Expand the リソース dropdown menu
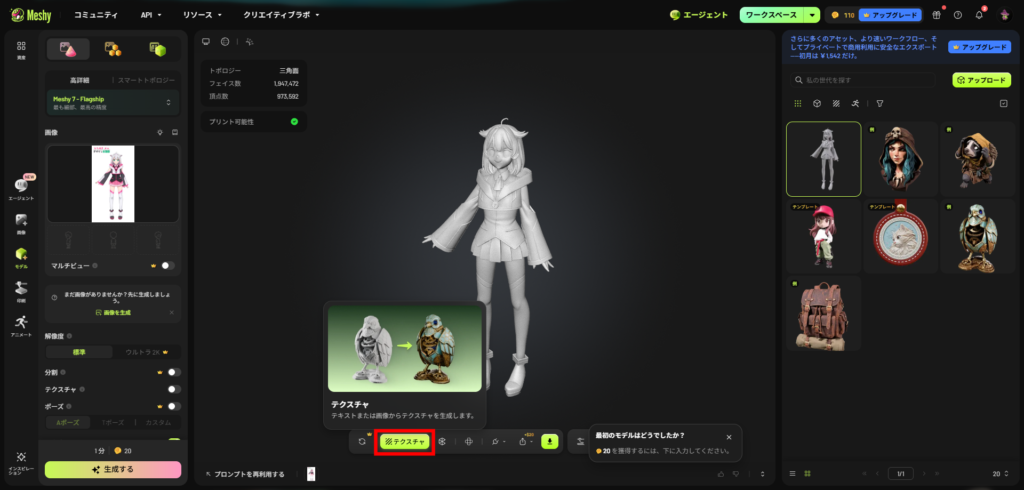This screenshot has width=1024, height=490. (x=202, y=14)
